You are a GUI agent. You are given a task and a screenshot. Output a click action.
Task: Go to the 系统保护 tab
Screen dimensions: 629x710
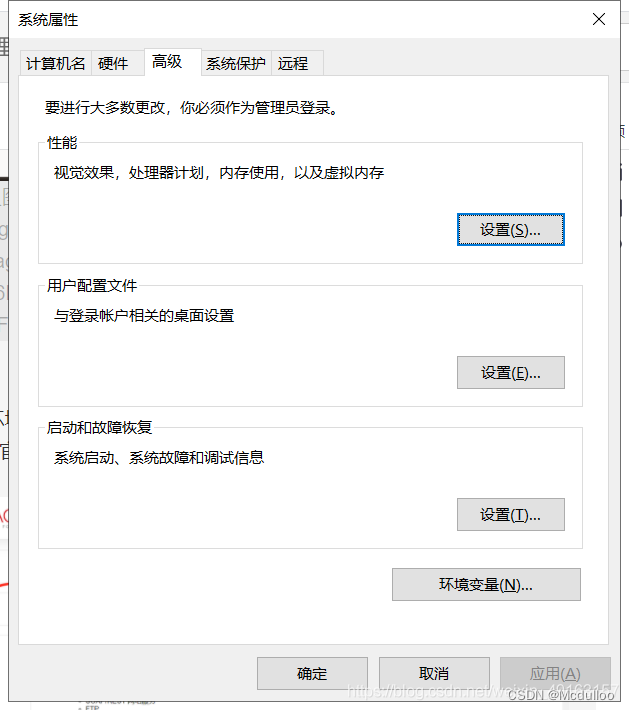coord(236,63)
